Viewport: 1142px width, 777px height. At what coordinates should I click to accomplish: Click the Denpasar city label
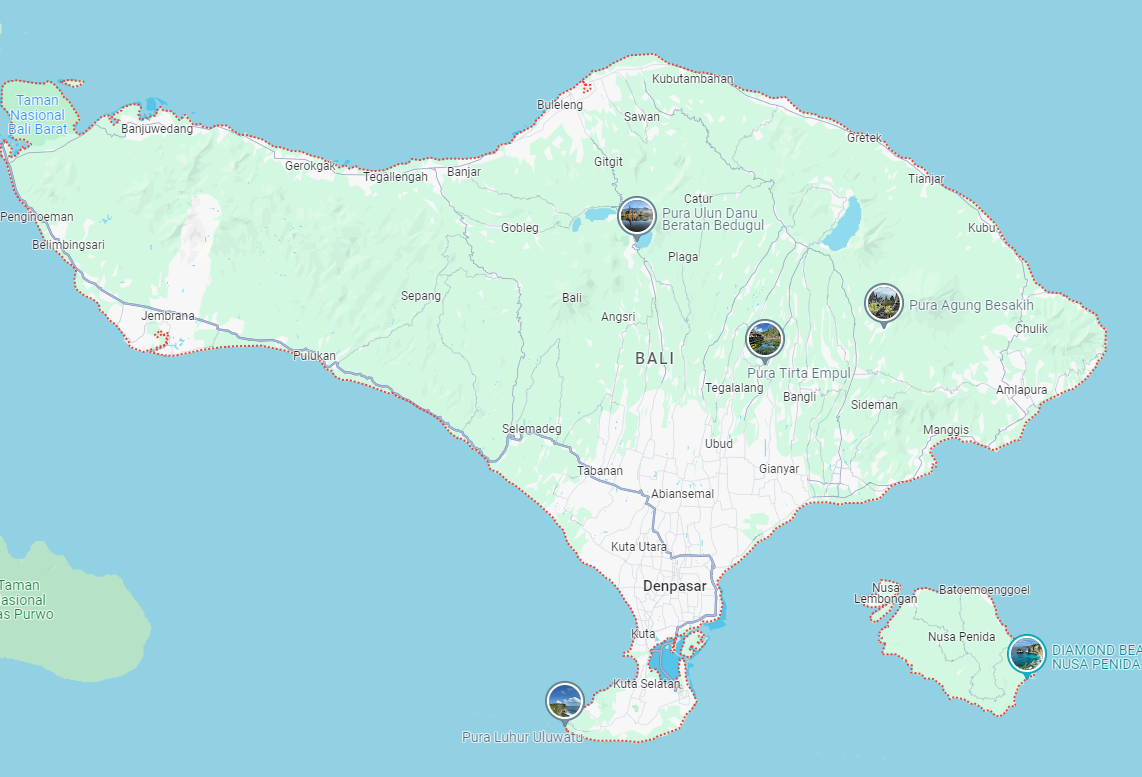point(674,586)
